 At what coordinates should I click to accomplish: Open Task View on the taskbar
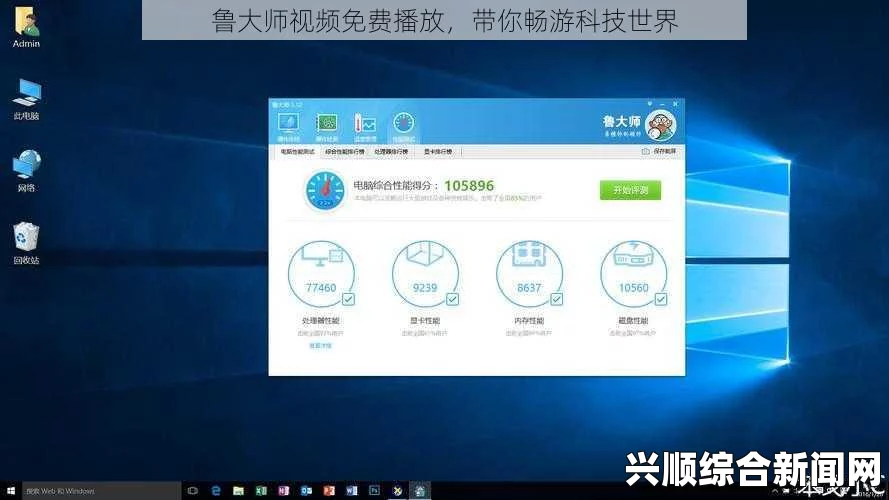(193, 491)
